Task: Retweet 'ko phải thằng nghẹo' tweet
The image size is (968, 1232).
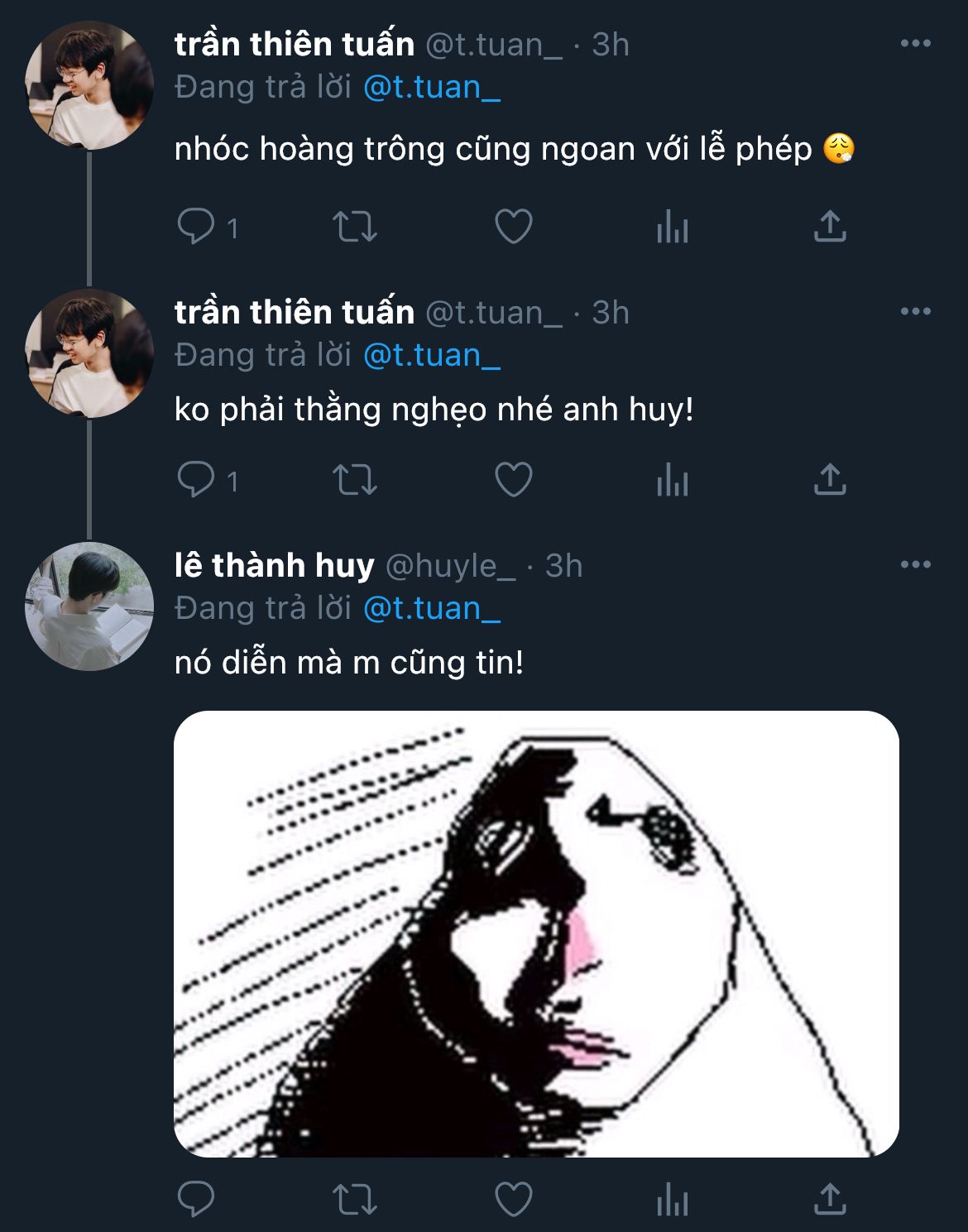Action: tap(354, 479)
